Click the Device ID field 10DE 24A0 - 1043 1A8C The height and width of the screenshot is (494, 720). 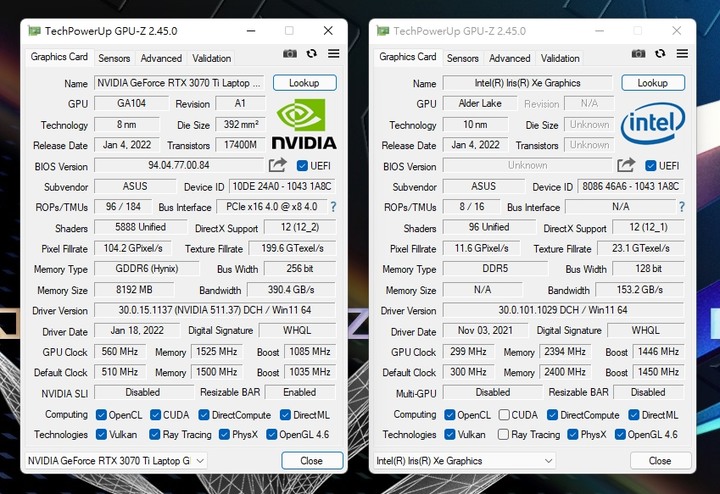[x=282, y=186]
